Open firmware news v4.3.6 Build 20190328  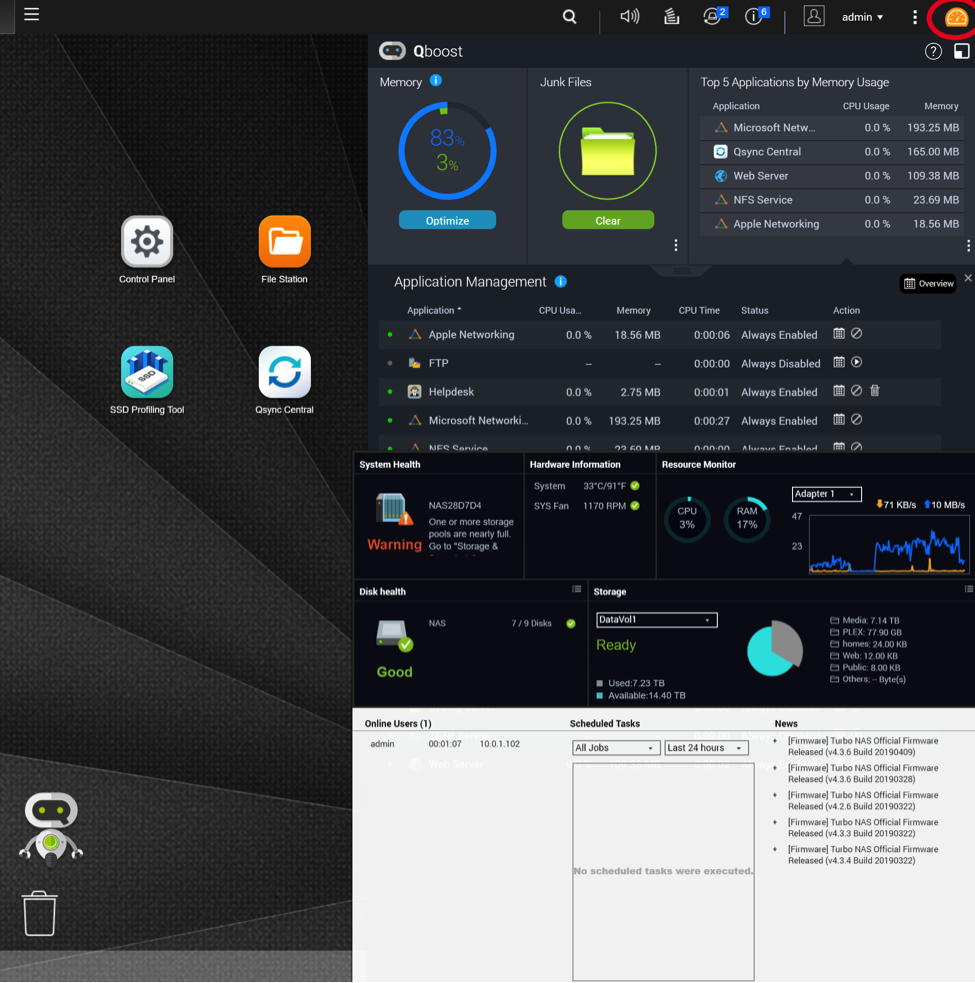point(863,774)
